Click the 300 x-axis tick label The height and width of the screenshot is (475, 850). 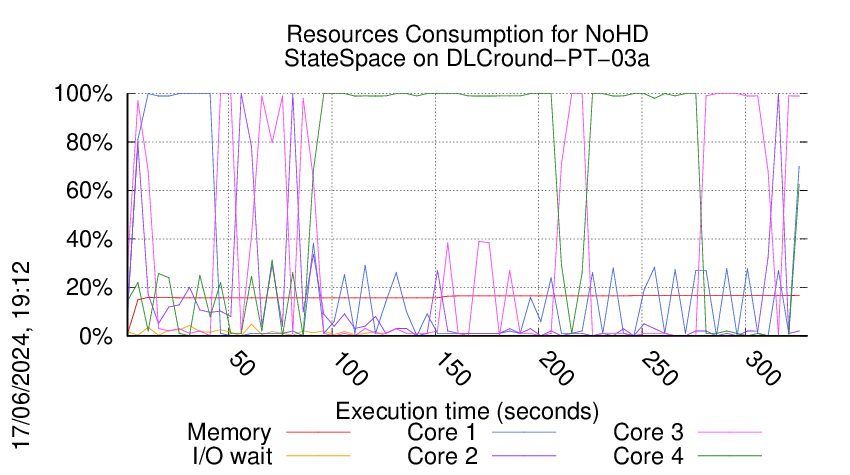pyautogui.click(x=763, y=369)
